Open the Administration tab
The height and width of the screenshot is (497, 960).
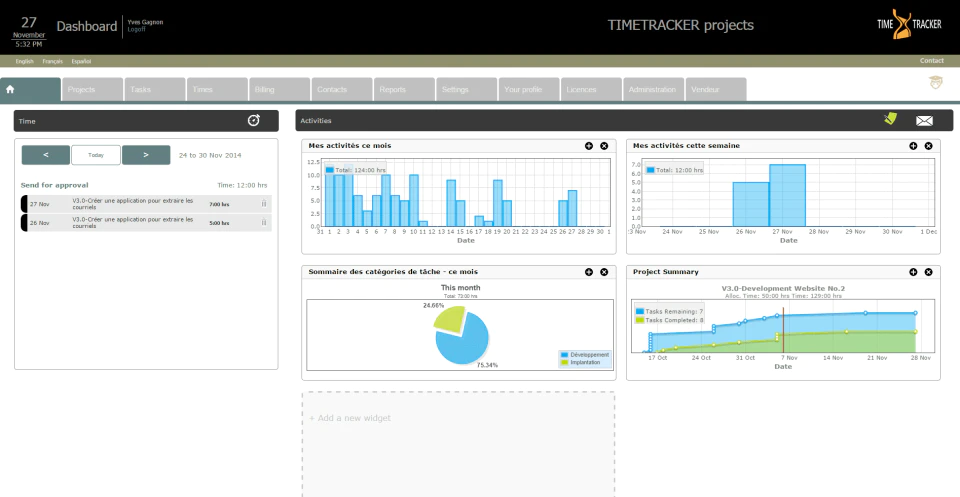point(653,89)
